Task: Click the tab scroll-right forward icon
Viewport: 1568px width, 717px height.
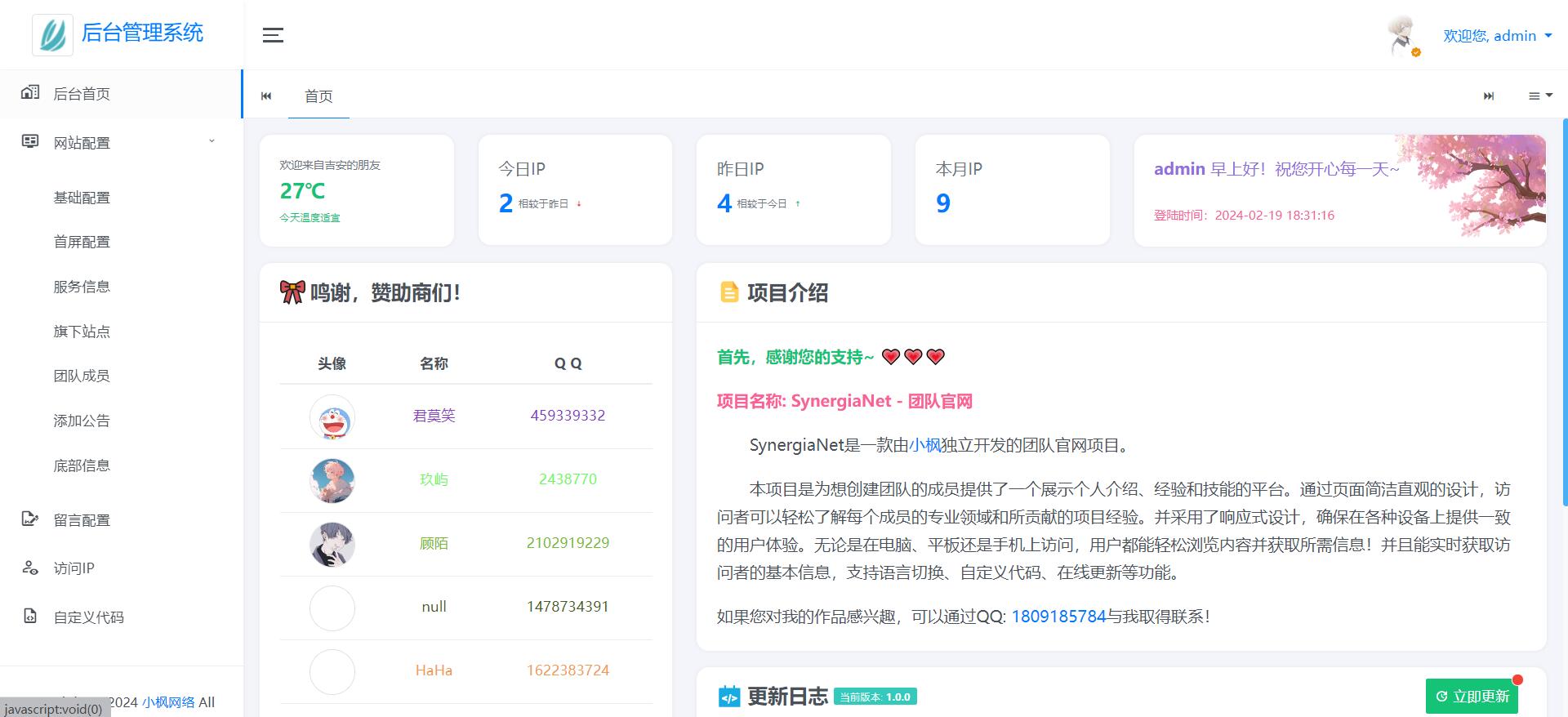Action: [1489, 96]
